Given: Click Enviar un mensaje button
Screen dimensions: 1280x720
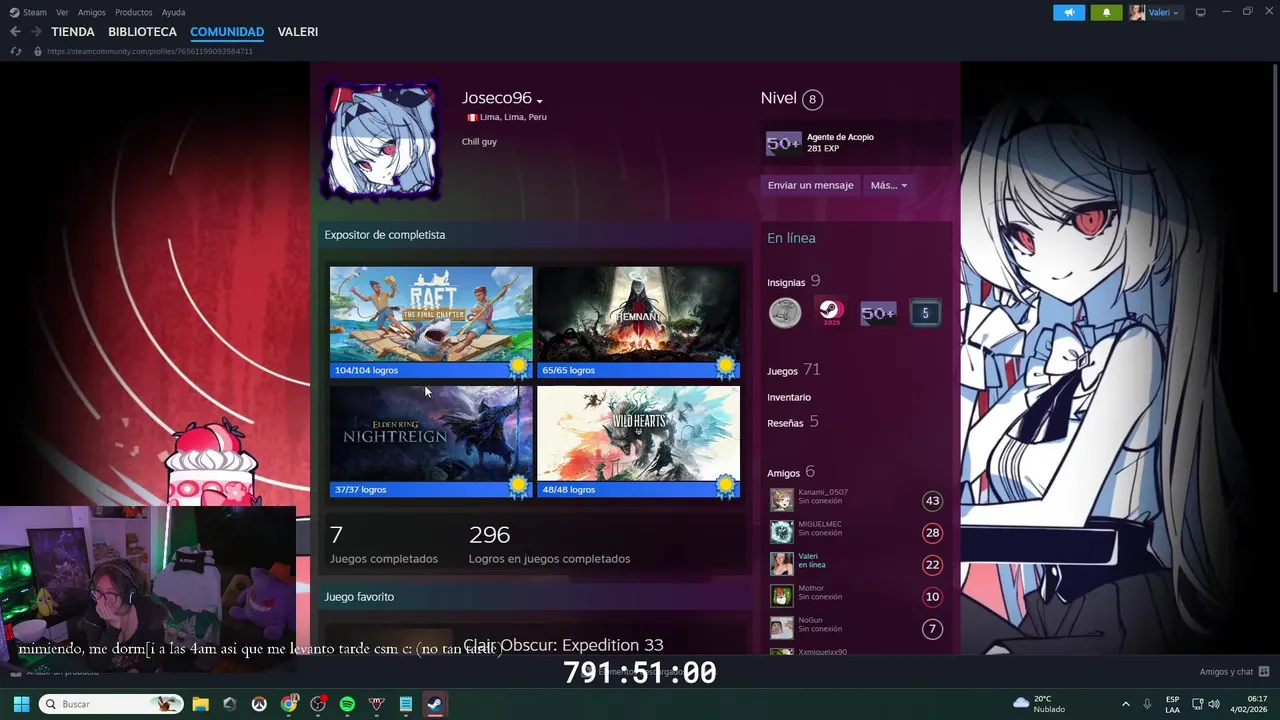Looking at the screenshot, I should click(x=810, y=185).
